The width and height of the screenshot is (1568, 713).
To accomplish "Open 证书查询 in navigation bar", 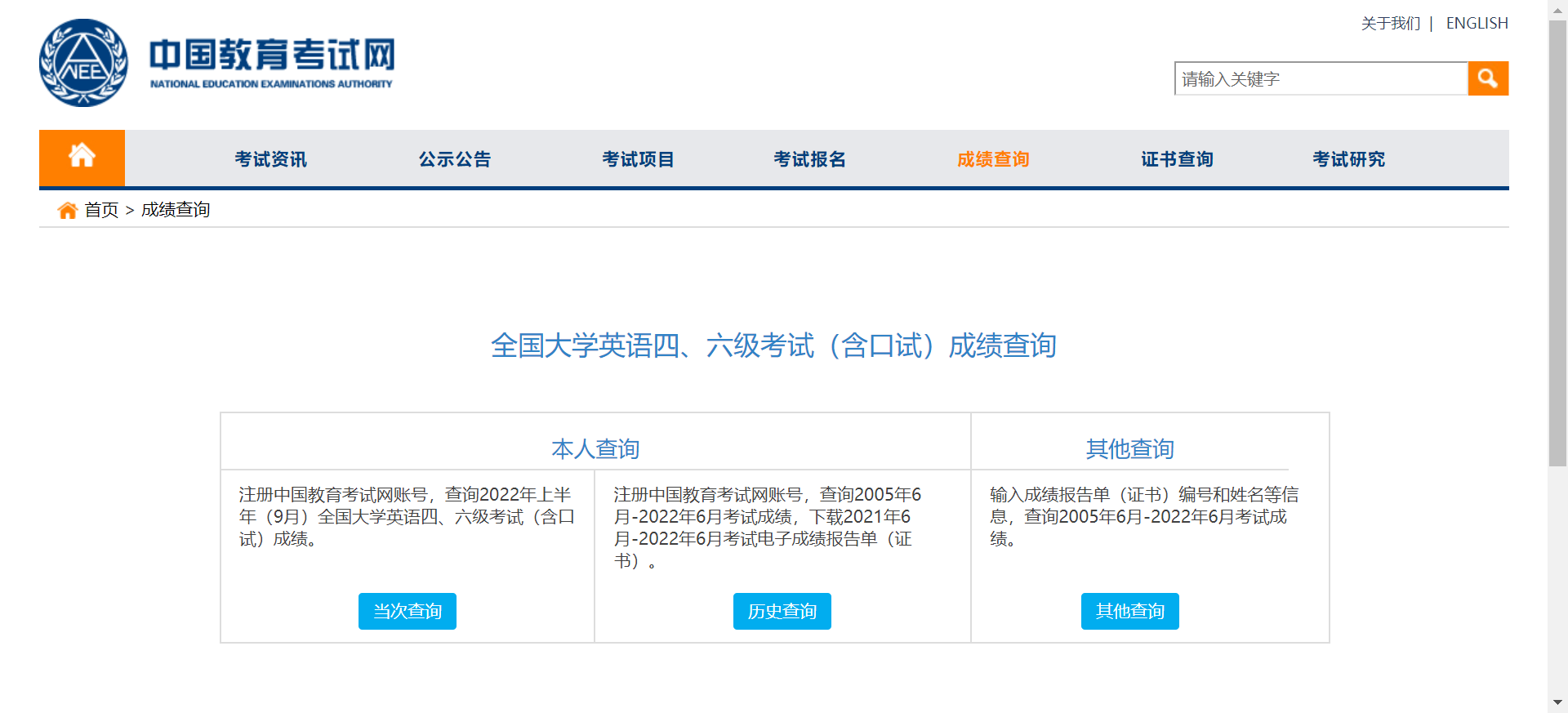I will [1177, 159].
